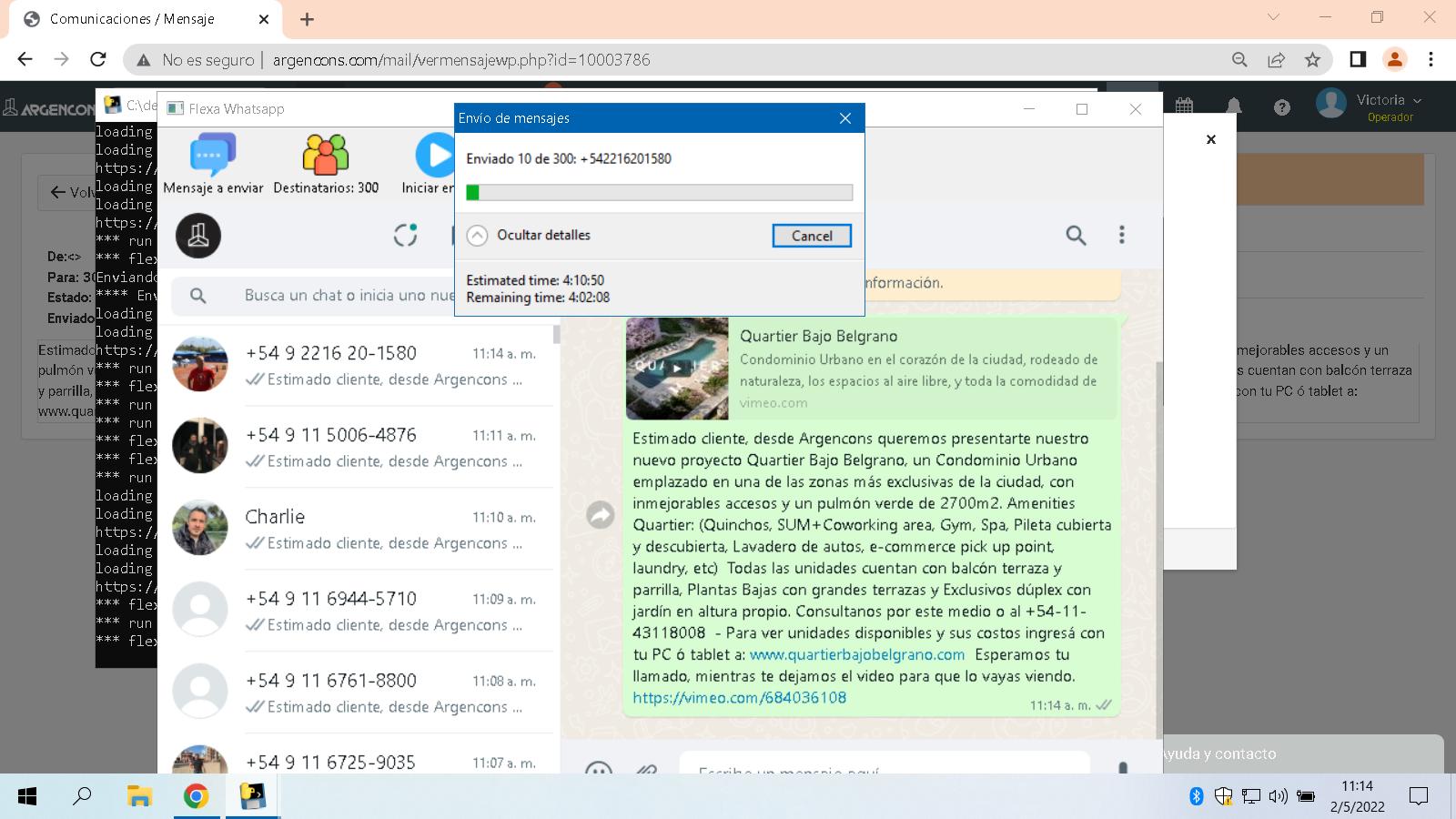Go back in browser history

tap(25, 59)
